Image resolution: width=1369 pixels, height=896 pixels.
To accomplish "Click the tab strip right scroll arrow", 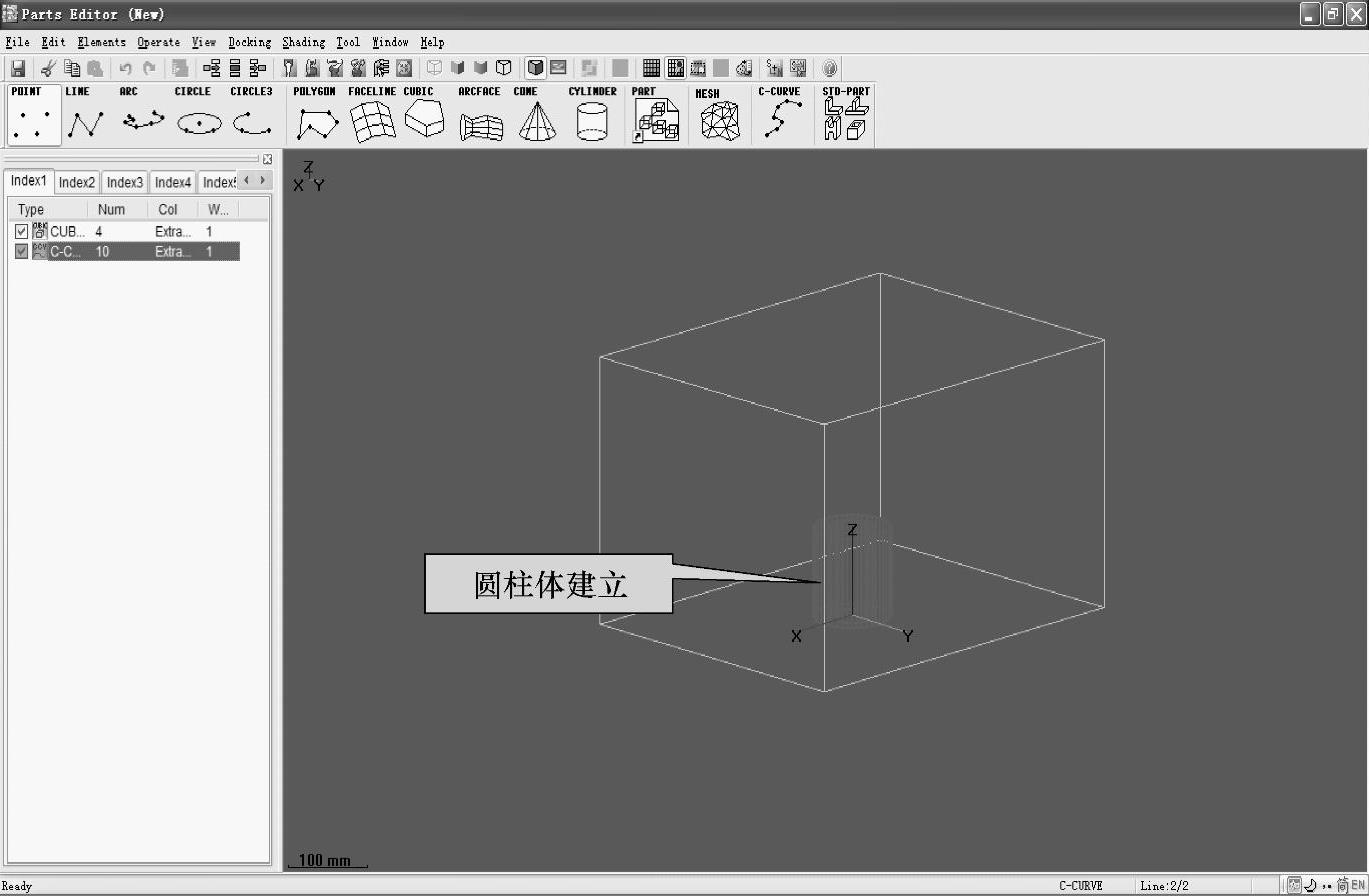I will pyautogui.click(x=262, y=180).
